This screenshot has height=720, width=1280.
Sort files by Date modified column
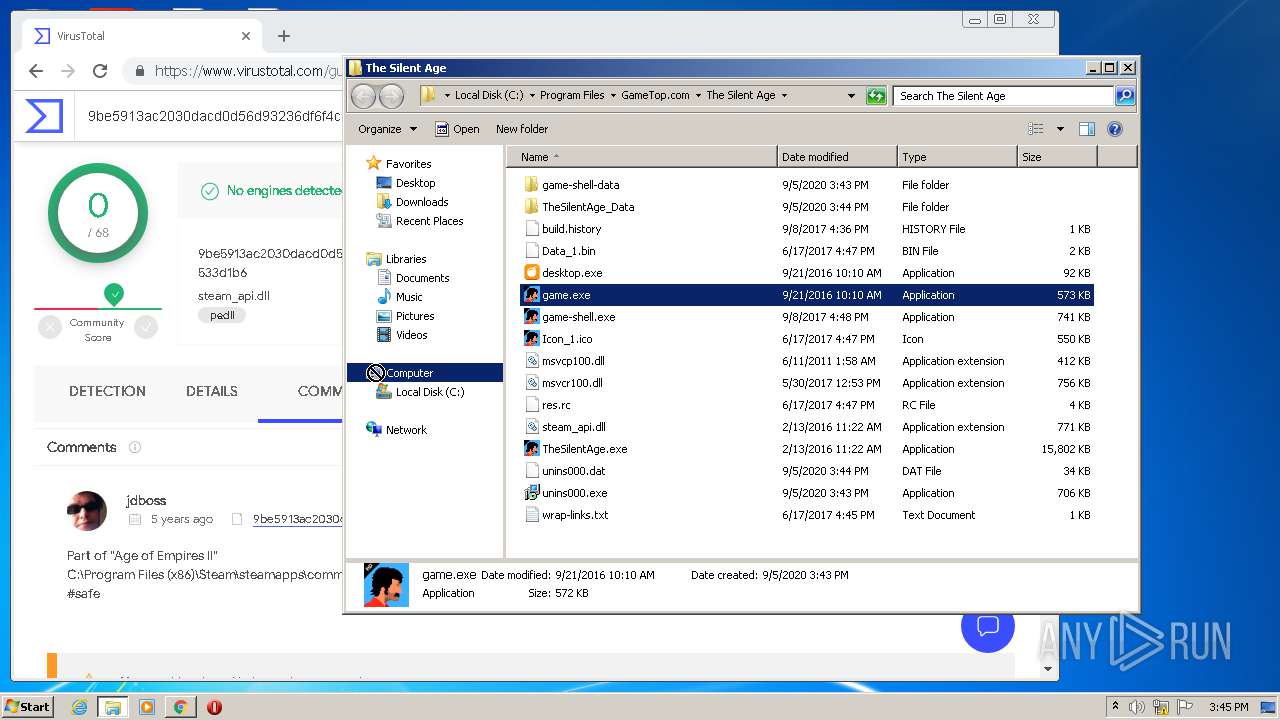point(837,157)
